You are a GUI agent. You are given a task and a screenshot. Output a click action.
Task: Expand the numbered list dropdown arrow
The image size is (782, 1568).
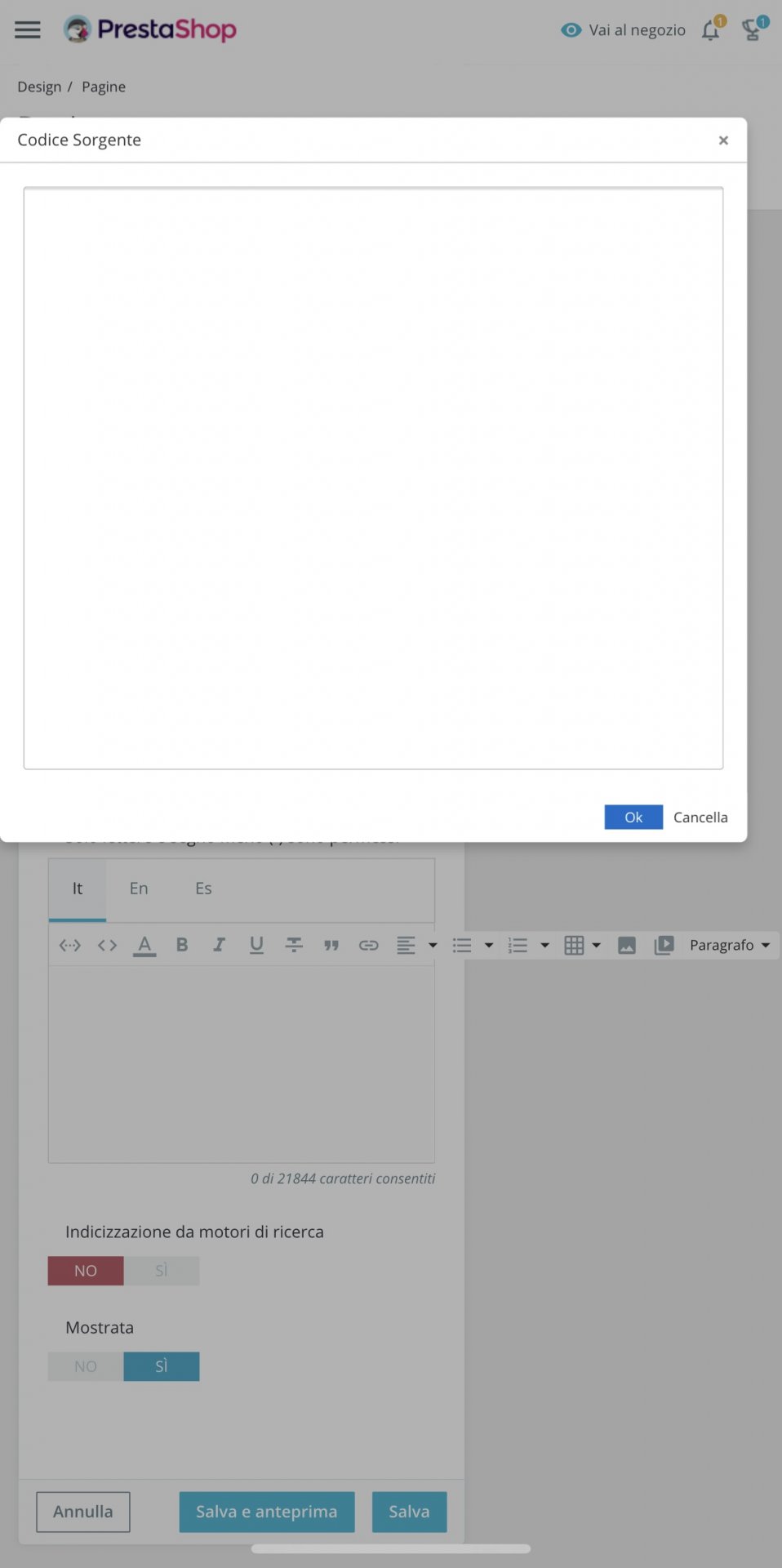[544, 946]
